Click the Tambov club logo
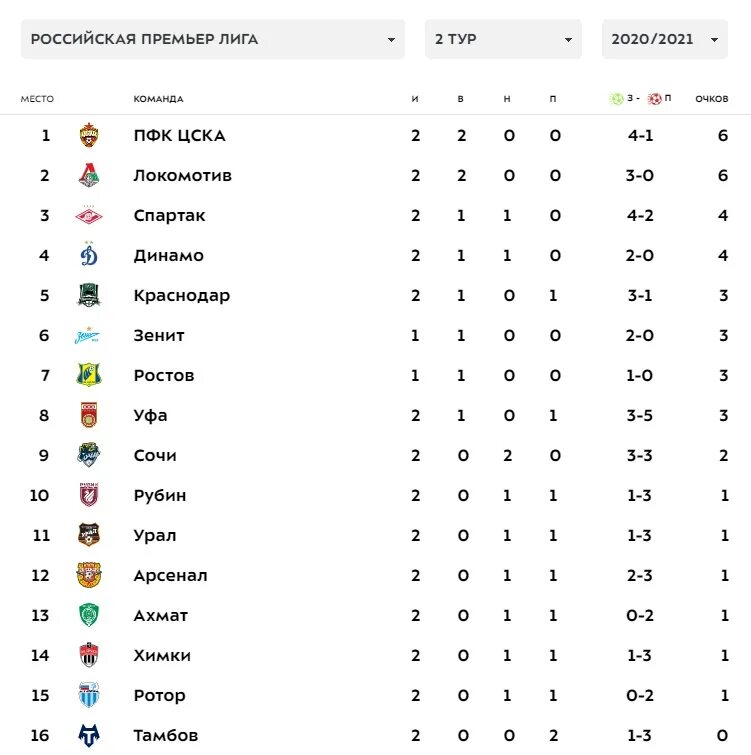This screenshot has width=751, height=755. tap(89, 735)
